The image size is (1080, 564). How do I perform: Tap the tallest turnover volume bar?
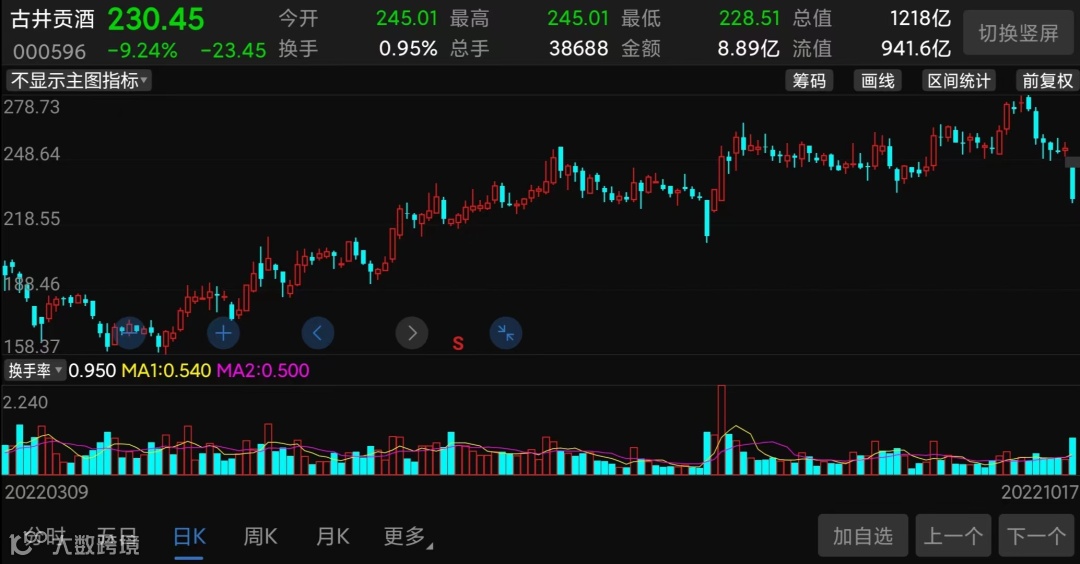721,430
